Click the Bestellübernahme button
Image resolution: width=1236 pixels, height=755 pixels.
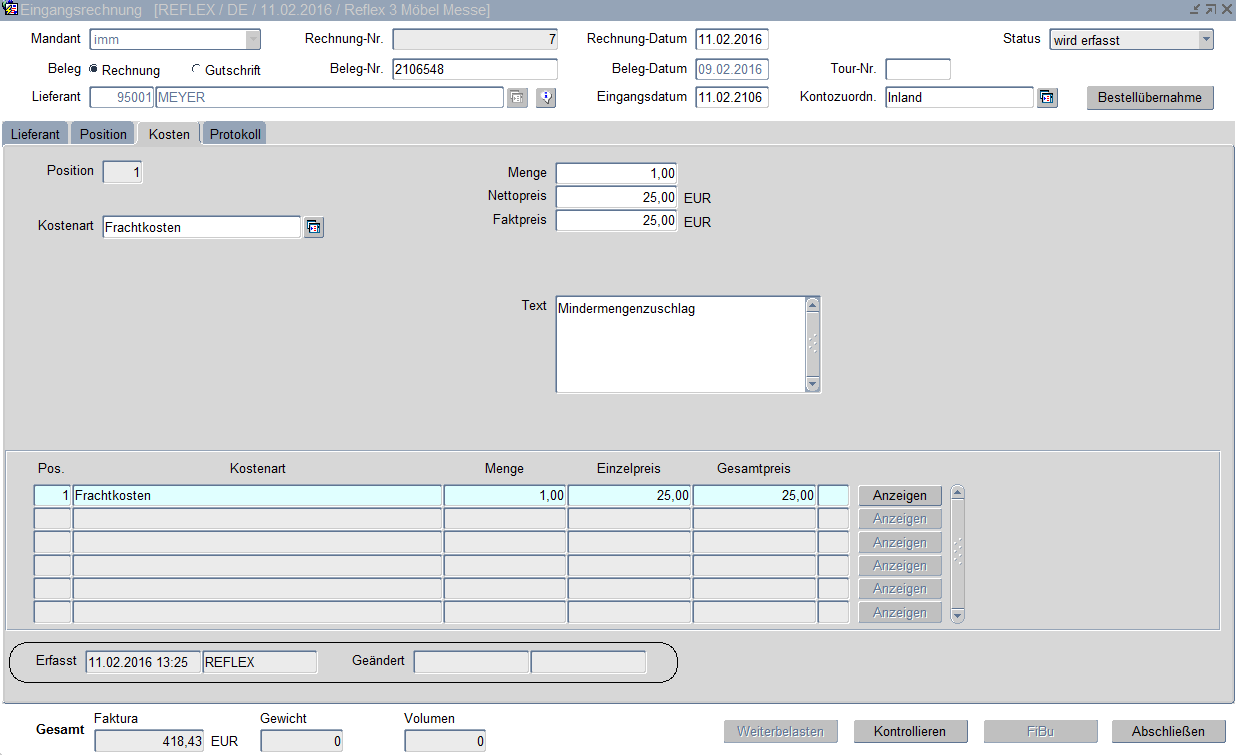tap(1150, 98)
